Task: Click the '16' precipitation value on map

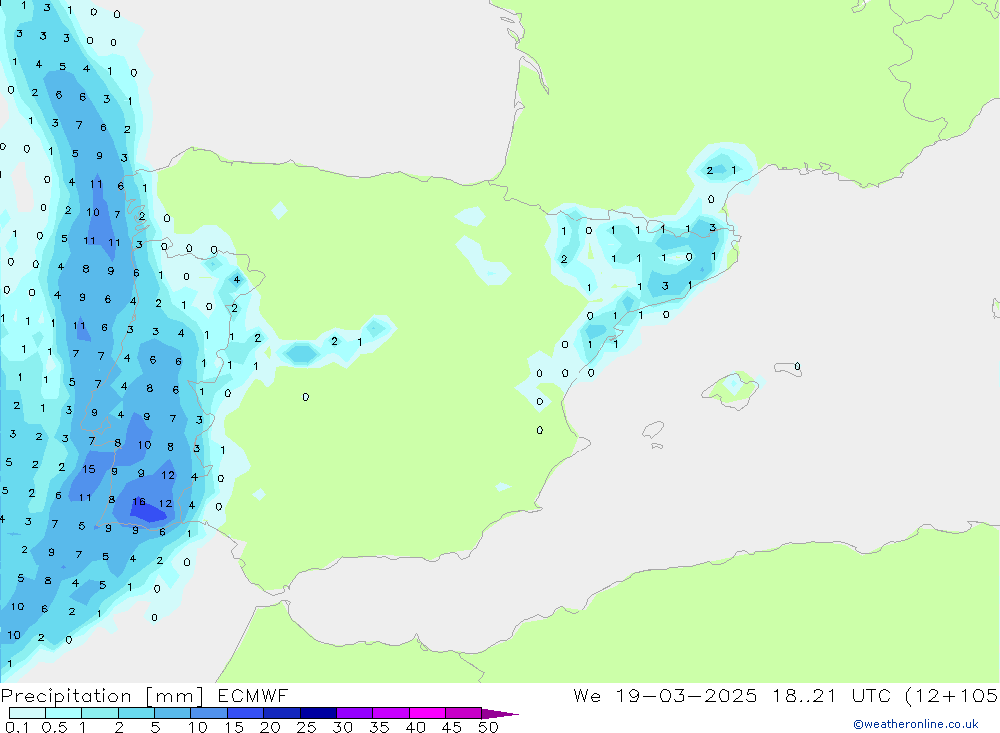Action: coord(139,502)
